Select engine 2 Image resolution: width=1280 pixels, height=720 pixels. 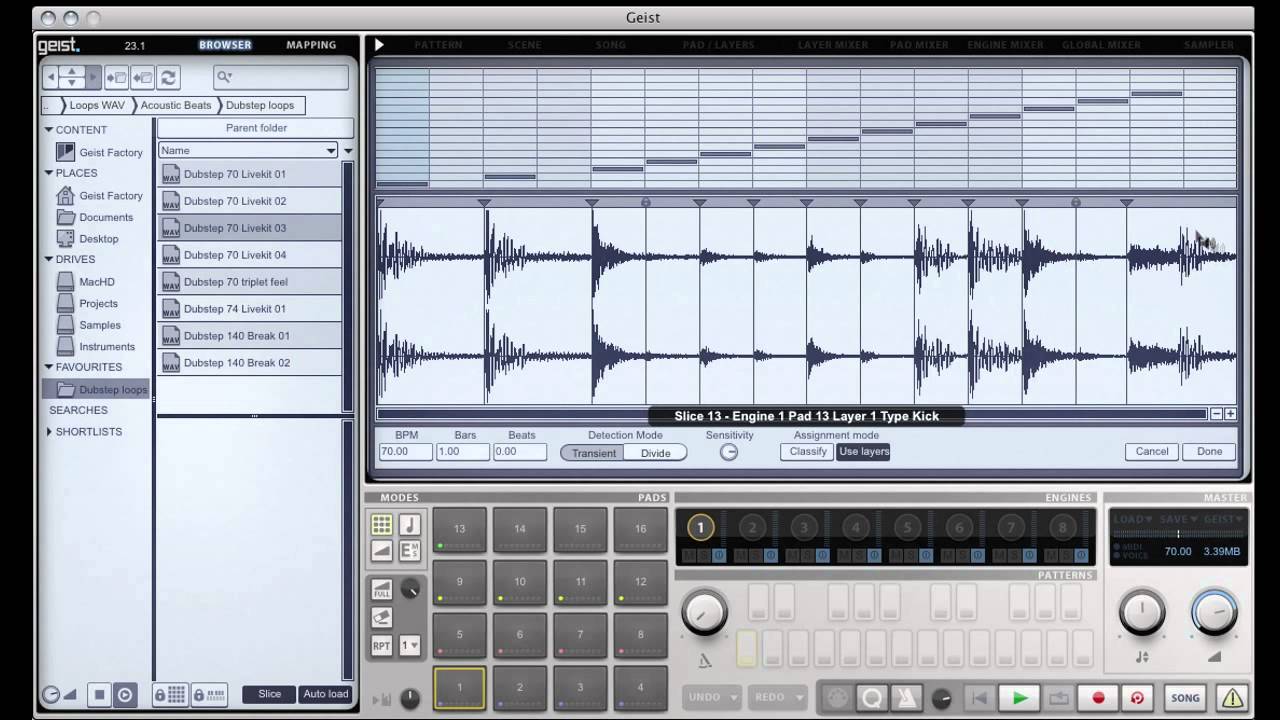point(752,527)
